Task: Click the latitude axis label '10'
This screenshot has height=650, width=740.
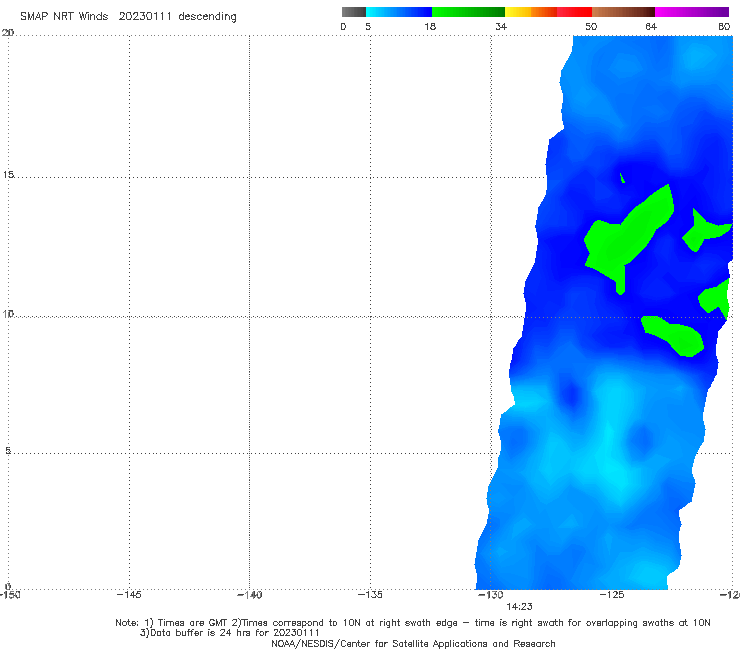Action: point(8,314)
